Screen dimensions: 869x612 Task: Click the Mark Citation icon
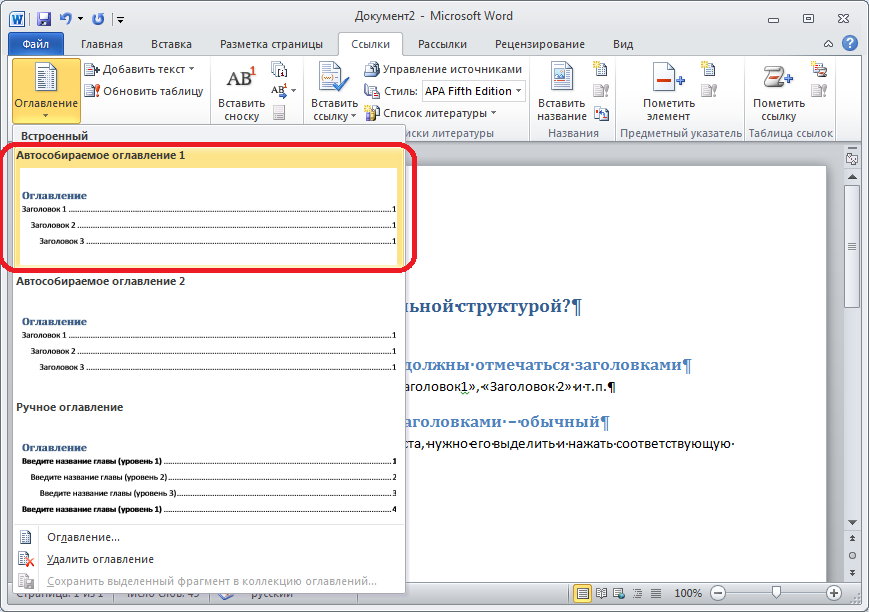tap(778, 80)
